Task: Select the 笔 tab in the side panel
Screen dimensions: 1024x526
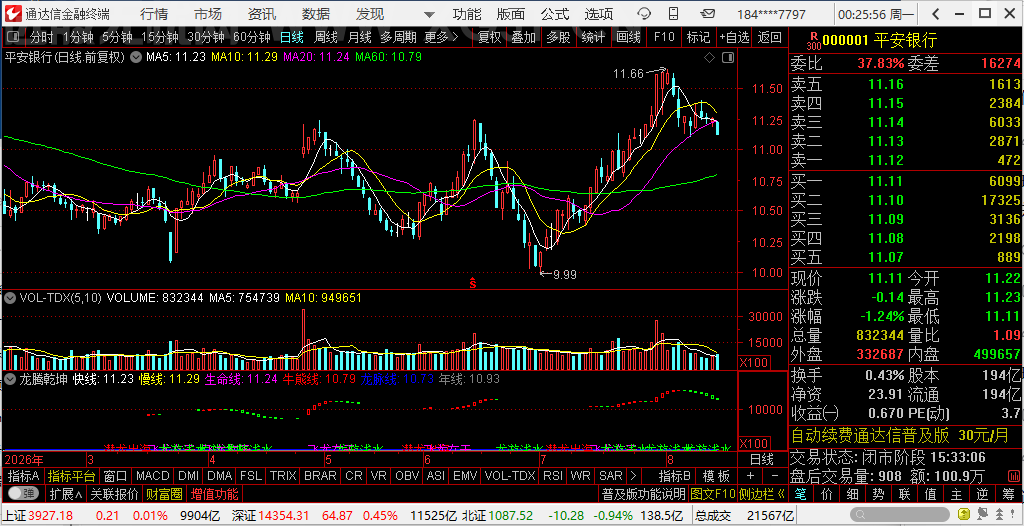Action: [800, 493]
